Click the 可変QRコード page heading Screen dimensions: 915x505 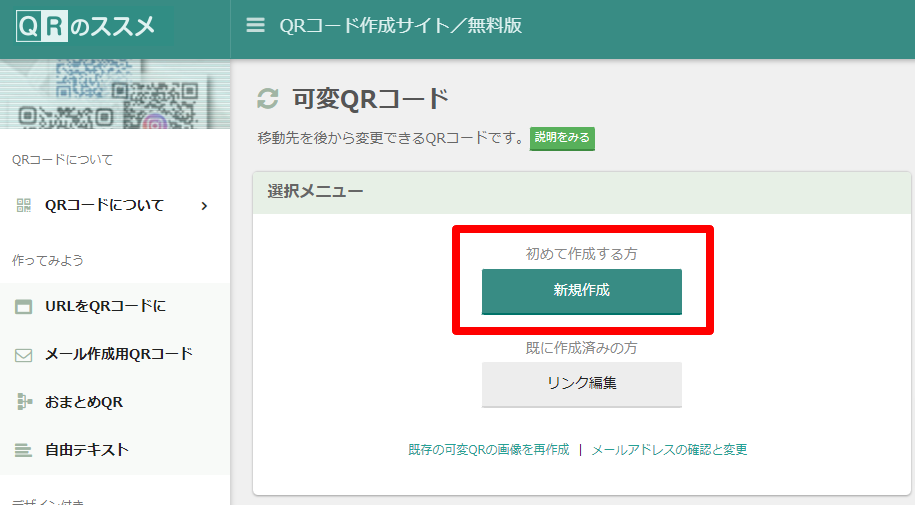click(370, 99)
